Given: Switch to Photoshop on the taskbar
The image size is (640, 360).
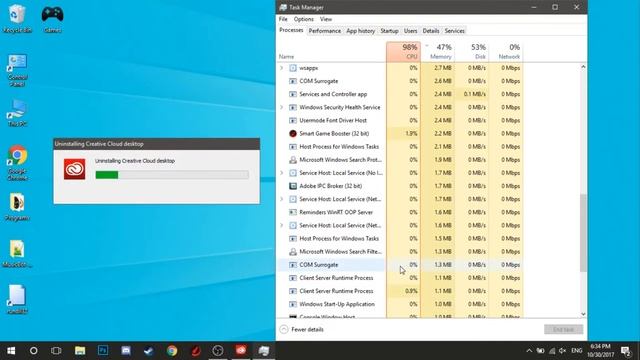Looking at the screenshot, I should pyautogui.click(x=103, y=351).
